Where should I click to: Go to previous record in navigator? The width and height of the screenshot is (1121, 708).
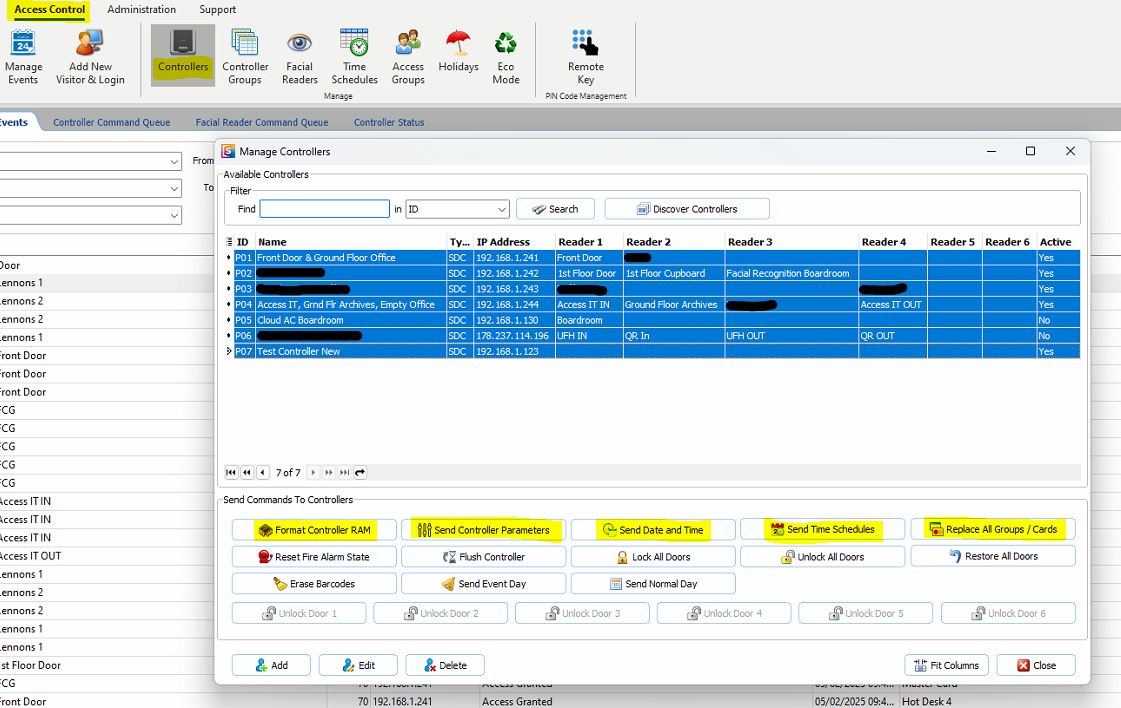pos(263,472)
